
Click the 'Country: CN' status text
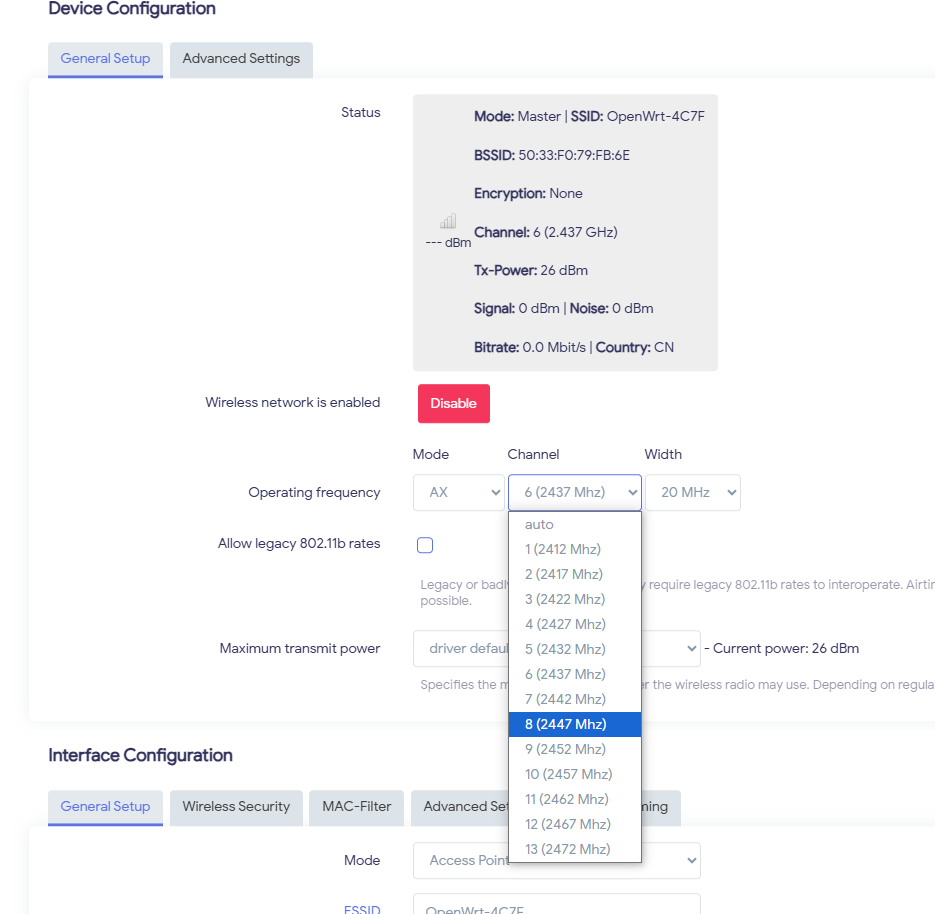[635, 348]
